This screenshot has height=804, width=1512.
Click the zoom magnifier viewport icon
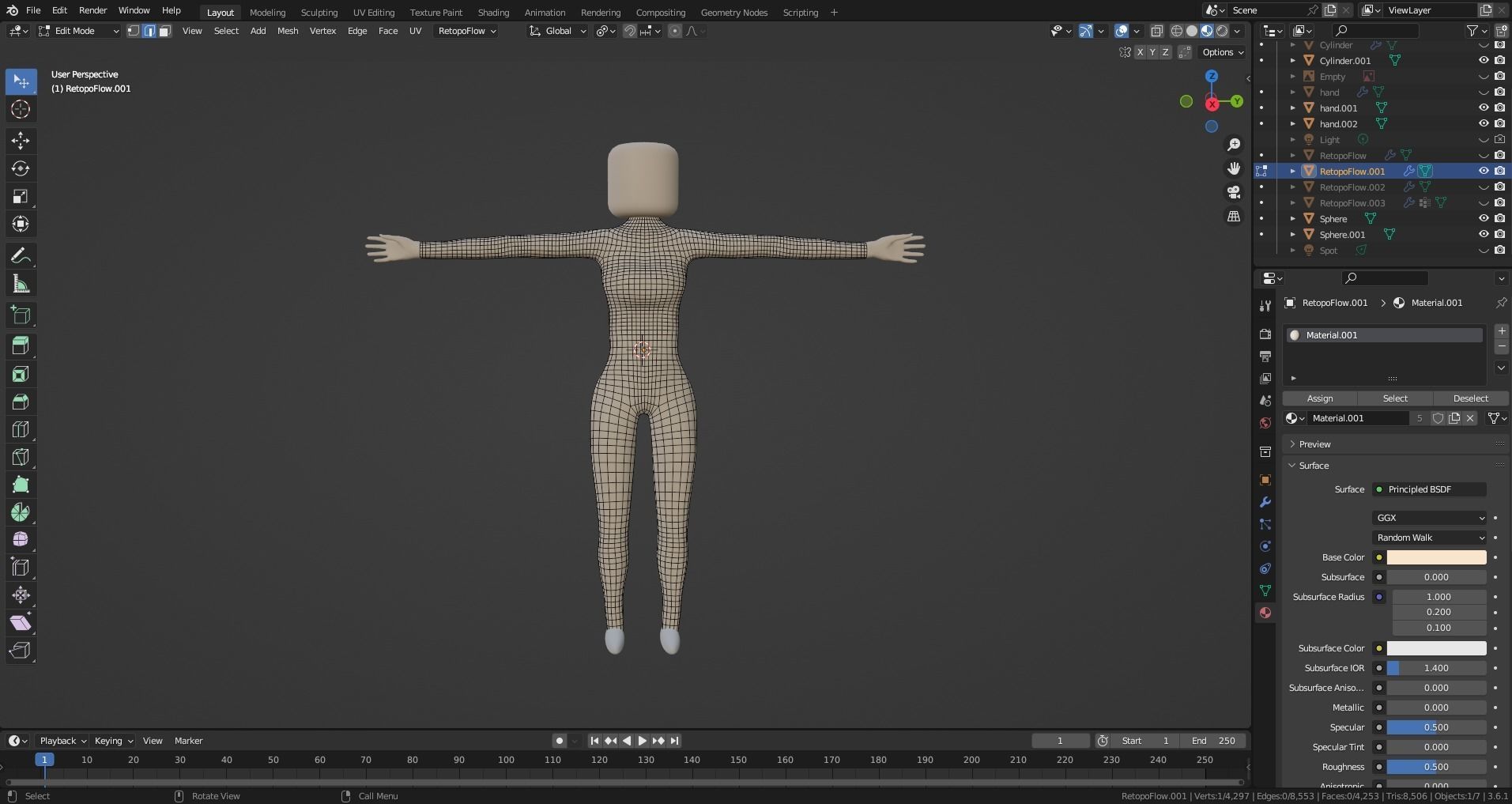tap(1234, 145)
